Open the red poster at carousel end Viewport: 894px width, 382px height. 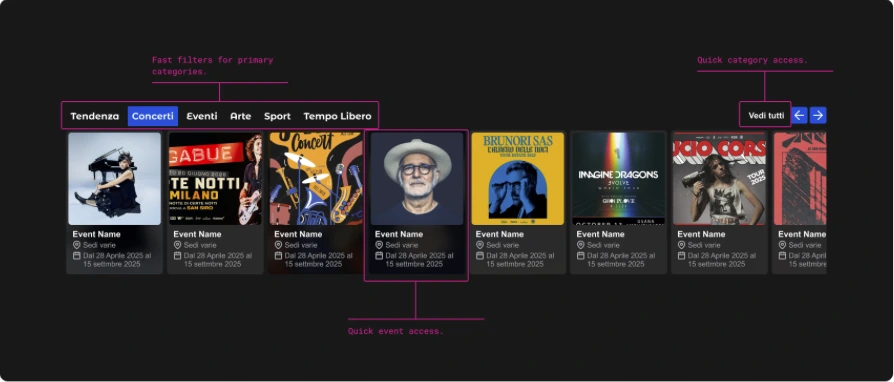(800, 179)
